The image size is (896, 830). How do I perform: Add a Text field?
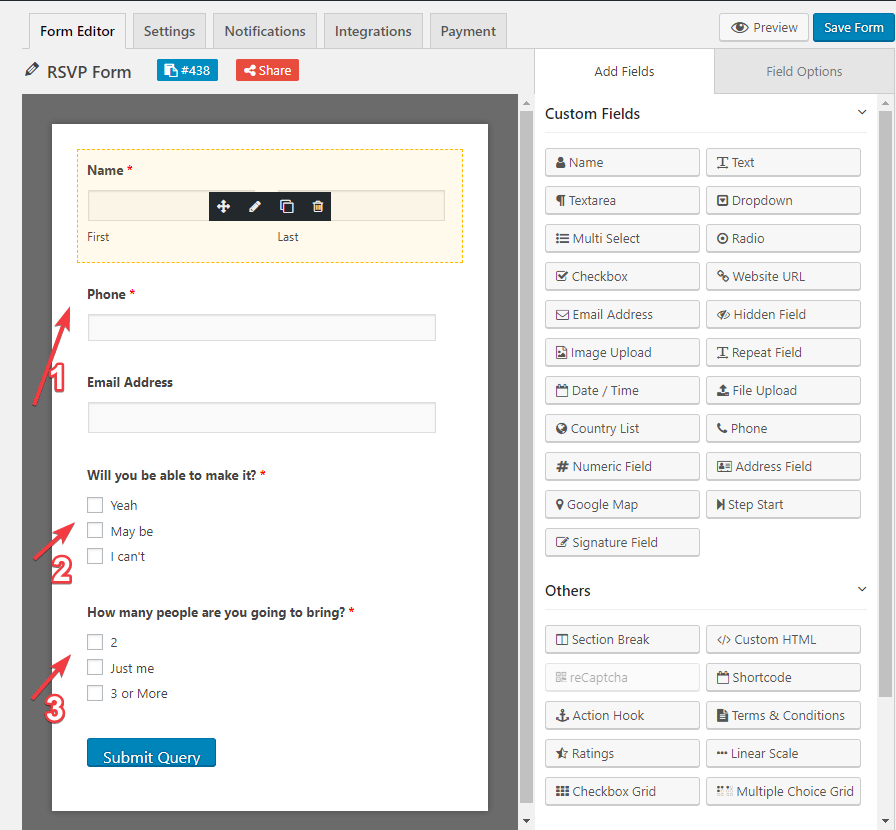[783, 162]
